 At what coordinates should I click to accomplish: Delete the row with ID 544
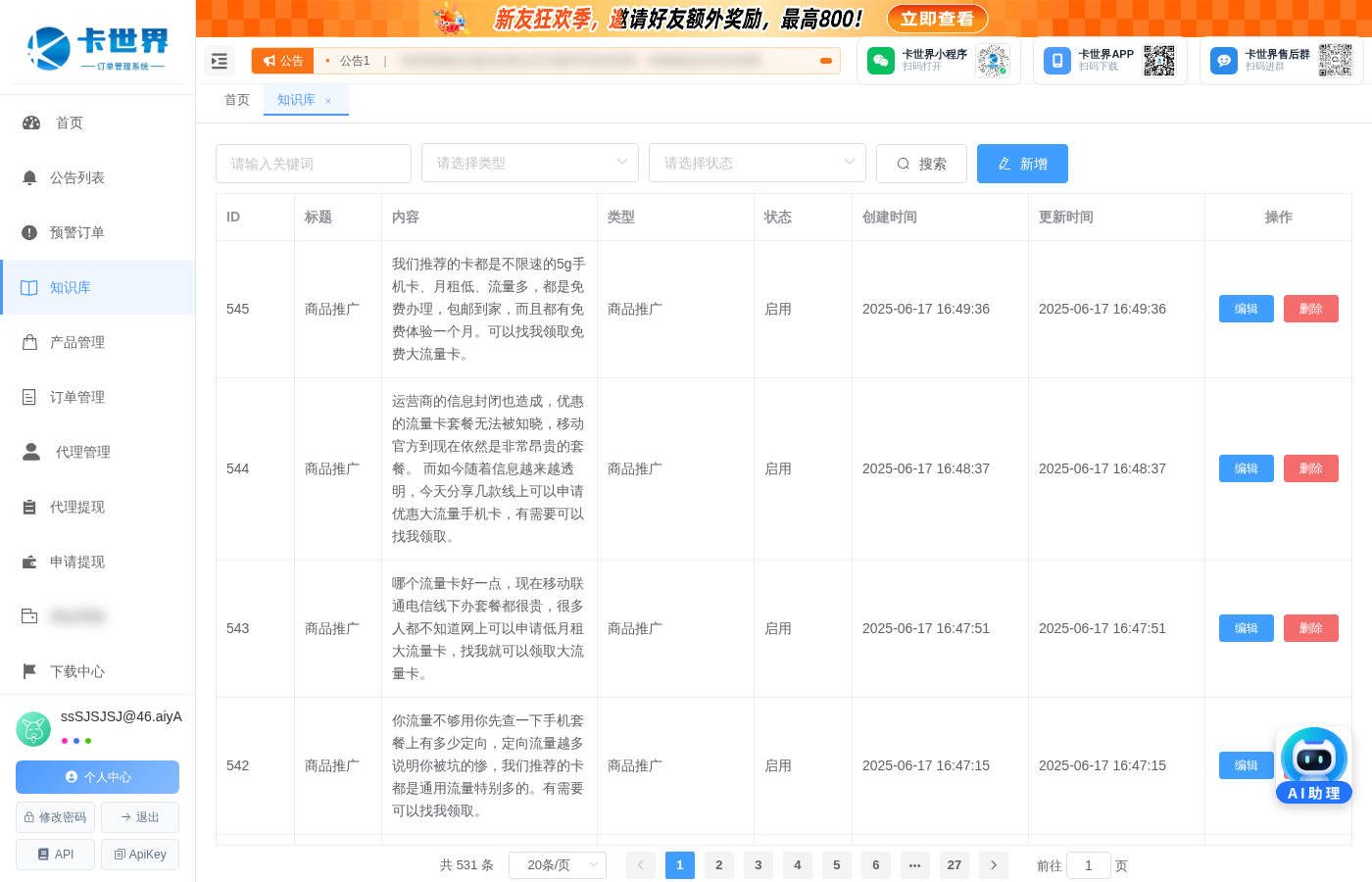click(x=1311, y=468)
